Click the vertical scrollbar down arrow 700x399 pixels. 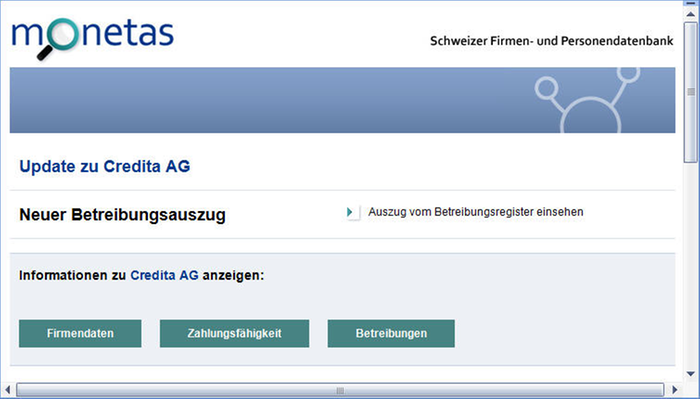(x=691, y=374)
